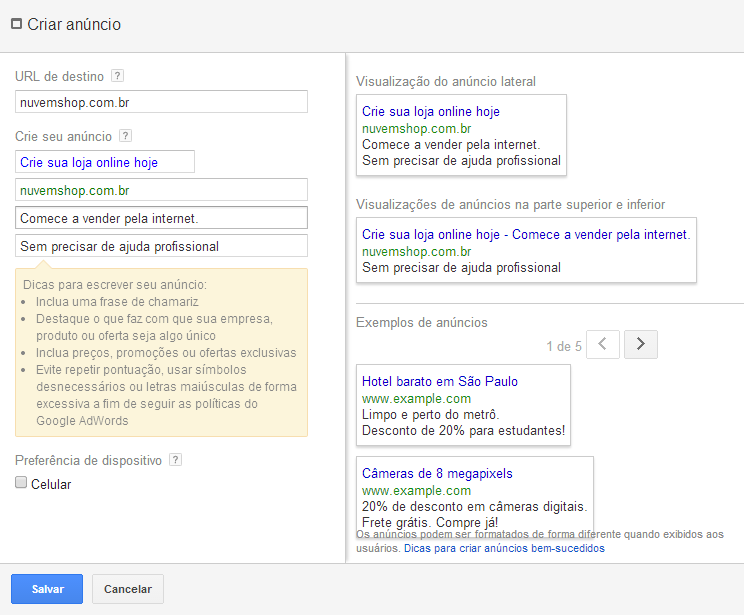Edit the headline field 'Crie sua loja online hoje'
Viewport: 744px width, 615px height.
(105, 162)
